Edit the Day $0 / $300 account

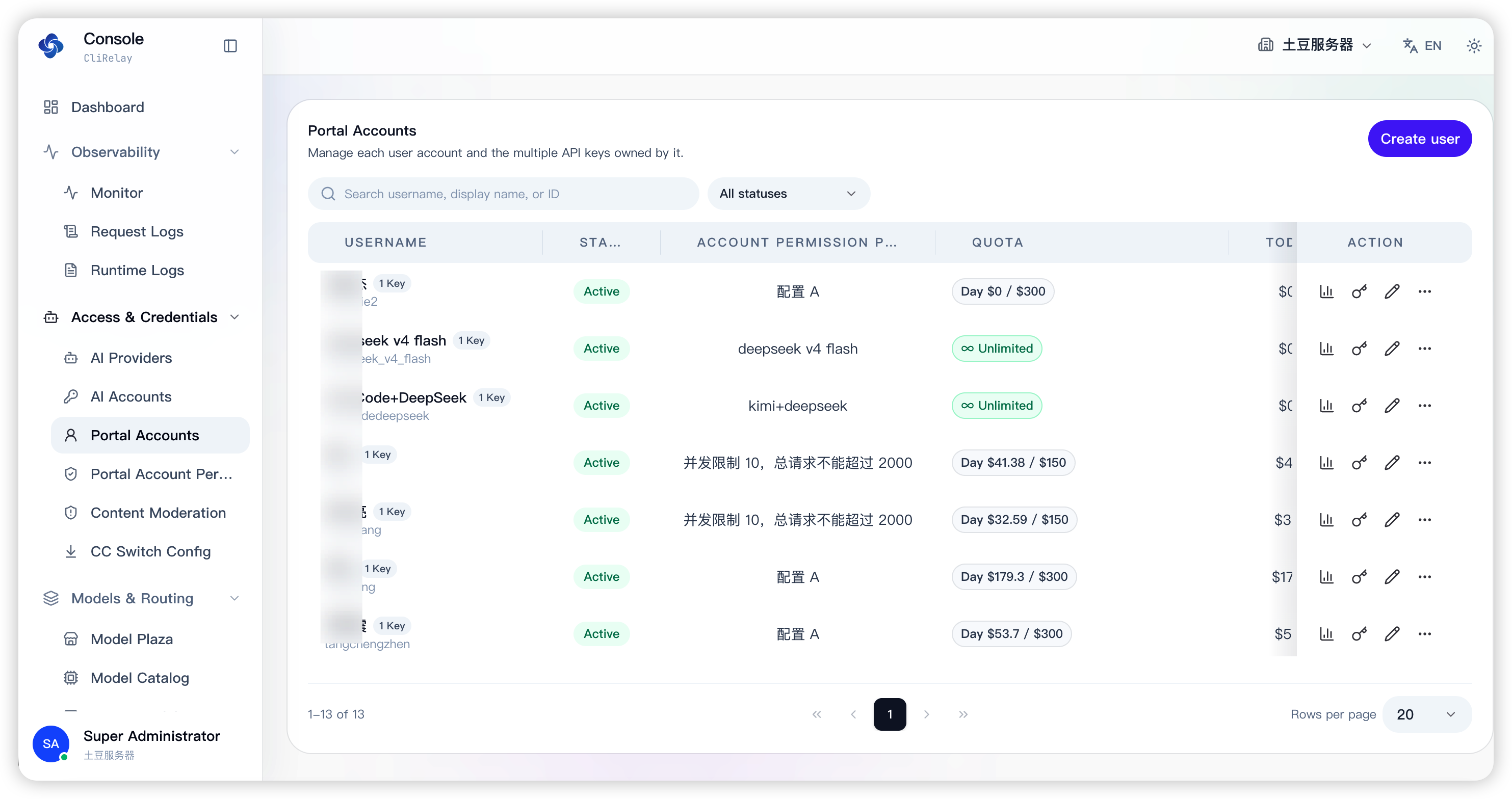point(1392,291)
